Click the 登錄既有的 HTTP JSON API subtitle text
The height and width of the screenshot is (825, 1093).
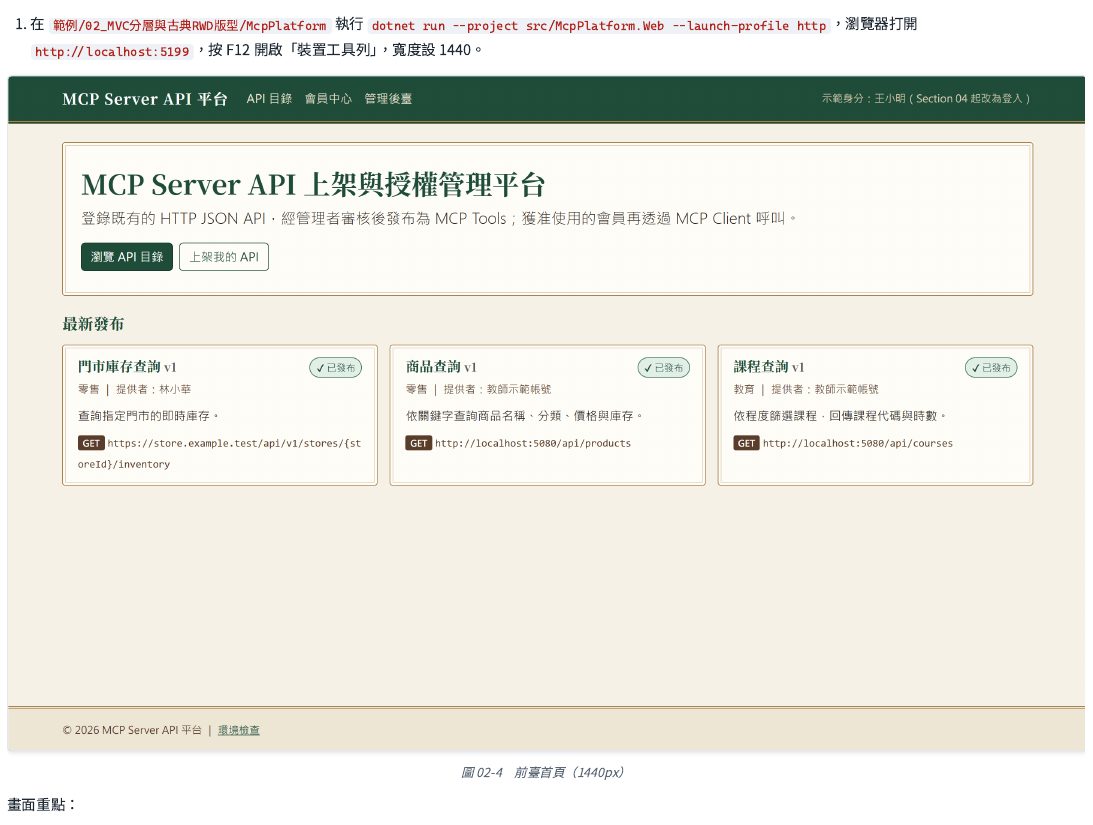[x=438, y=219]
